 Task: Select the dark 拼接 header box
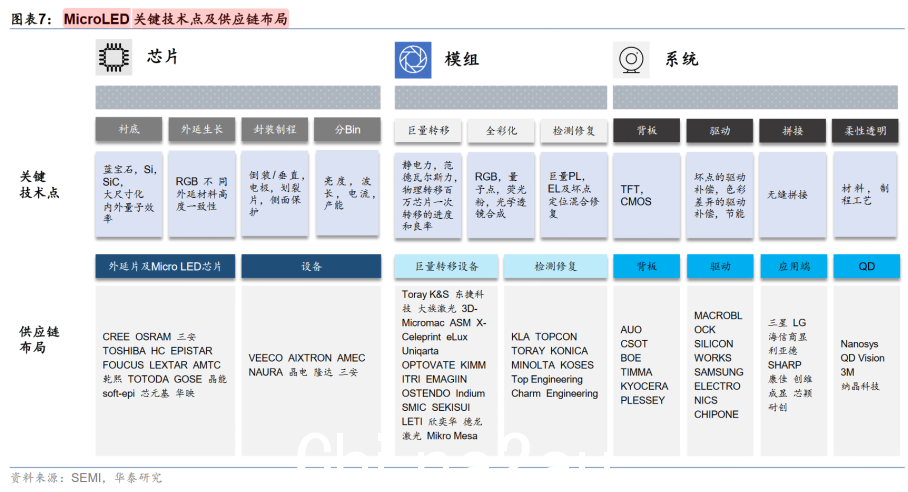[793, 131]
